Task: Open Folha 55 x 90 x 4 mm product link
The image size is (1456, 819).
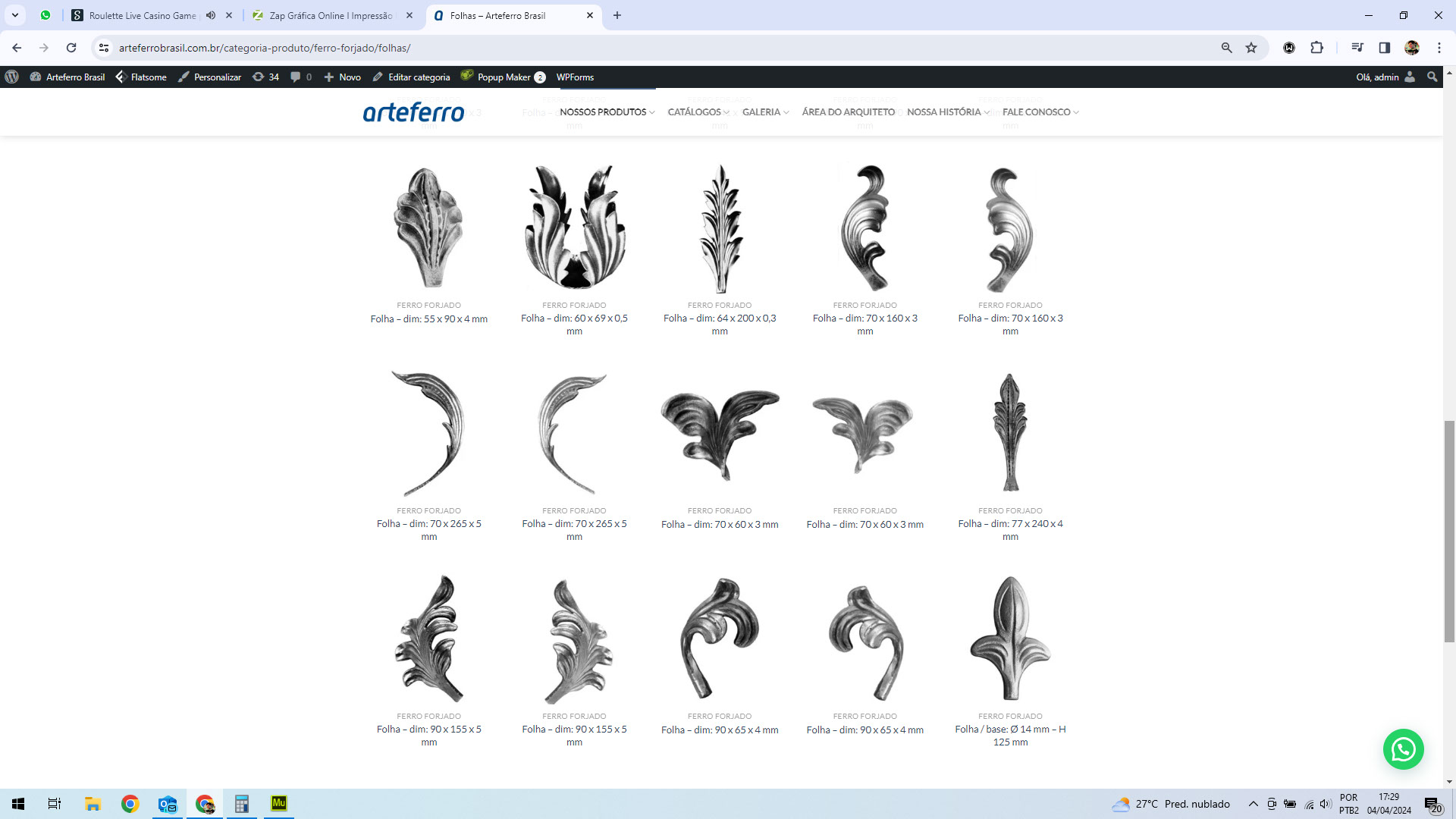Action: [428, 318]
